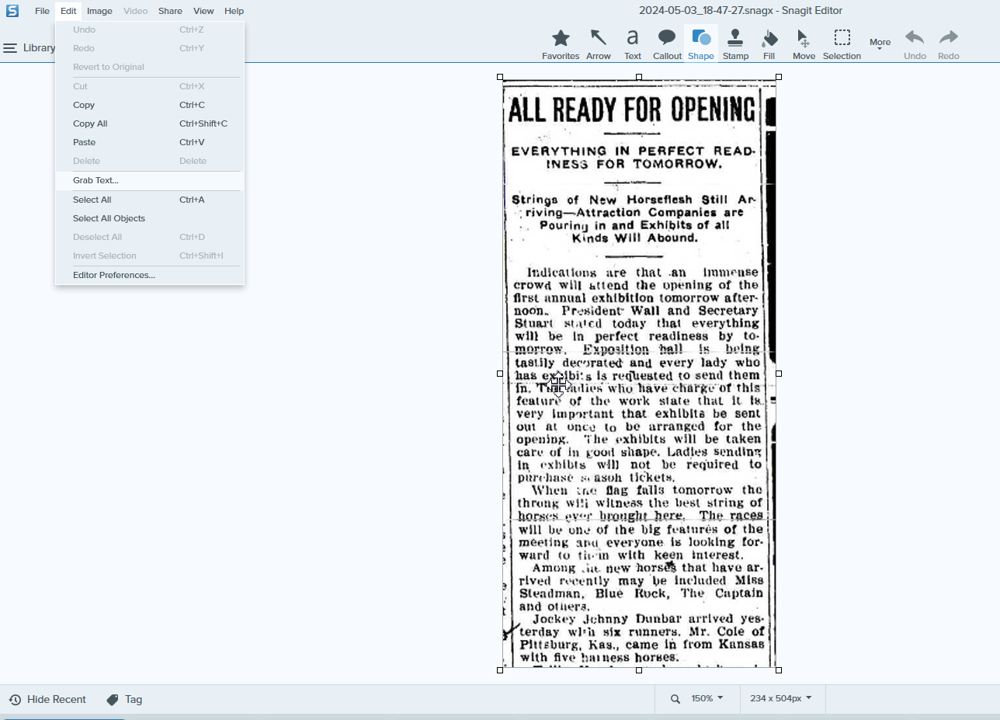This screenshot has width=1000, height=720.
Task: Open the Image menu
Action: click(99, 10)
